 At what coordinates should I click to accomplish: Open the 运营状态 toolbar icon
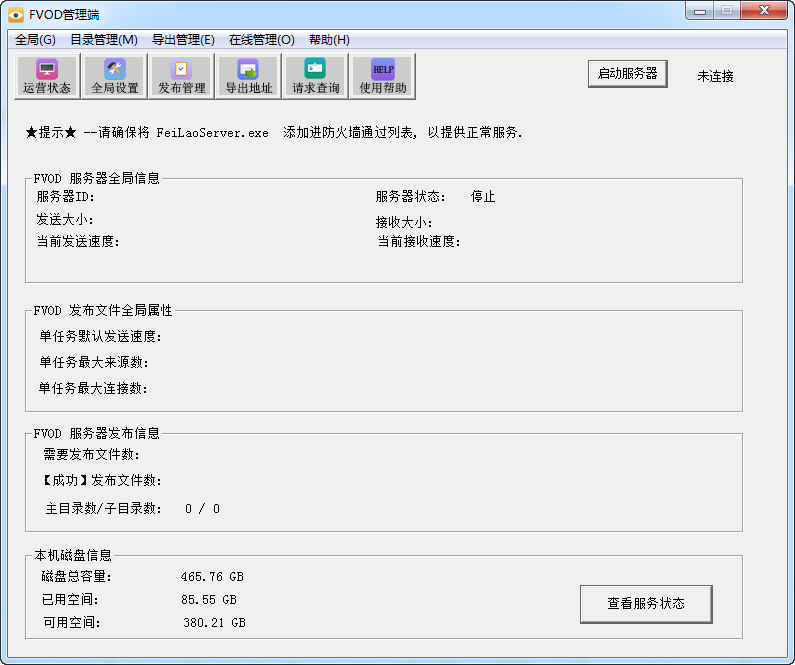coord(47,76)
